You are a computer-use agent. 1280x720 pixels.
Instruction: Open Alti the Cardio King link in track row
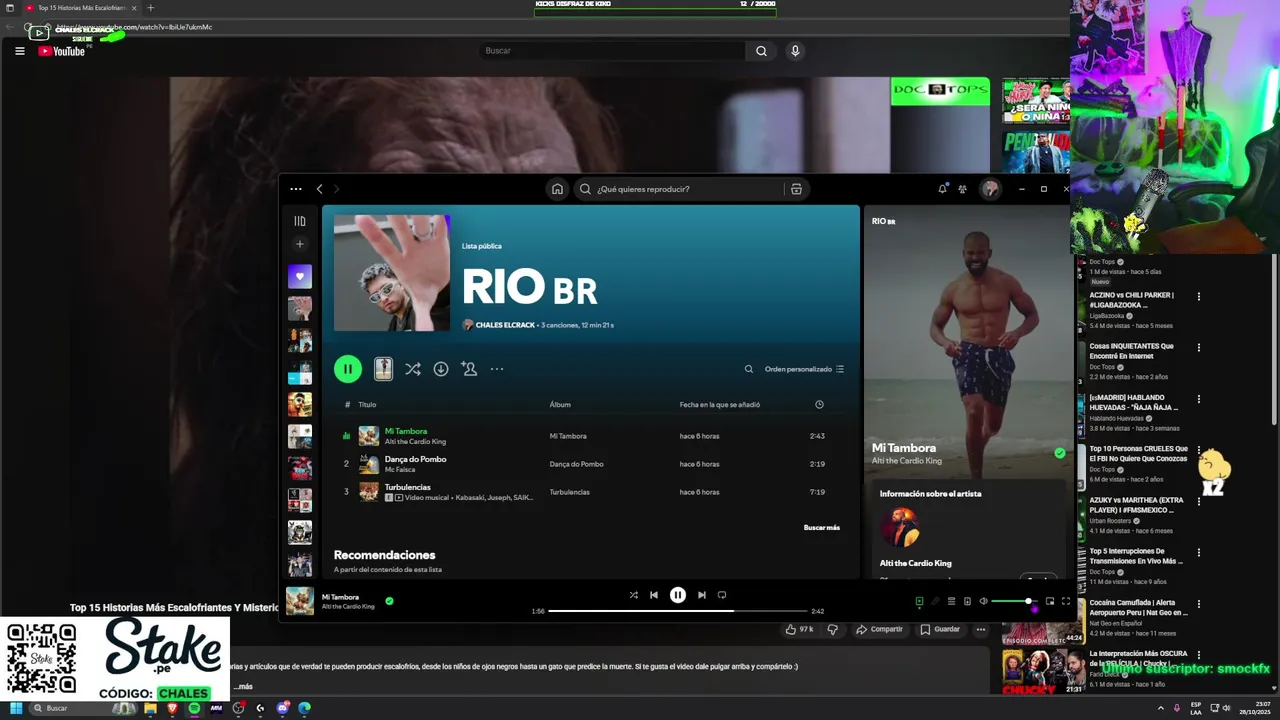415,441
